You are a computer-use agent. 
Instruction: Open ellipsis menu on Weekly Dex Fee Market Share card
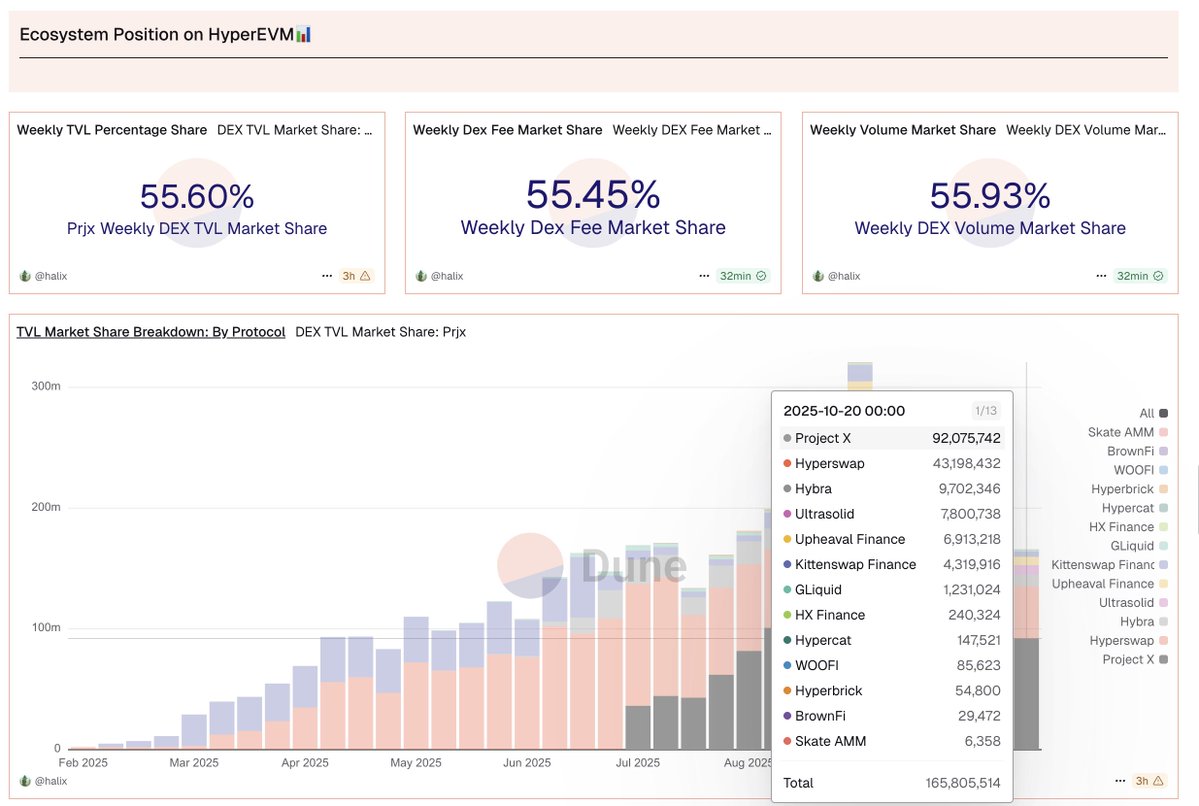click(704, 276)
